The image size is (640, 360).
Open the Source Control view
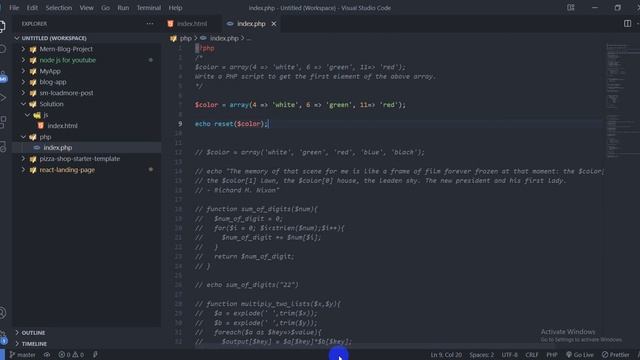[x=3, y=76]
